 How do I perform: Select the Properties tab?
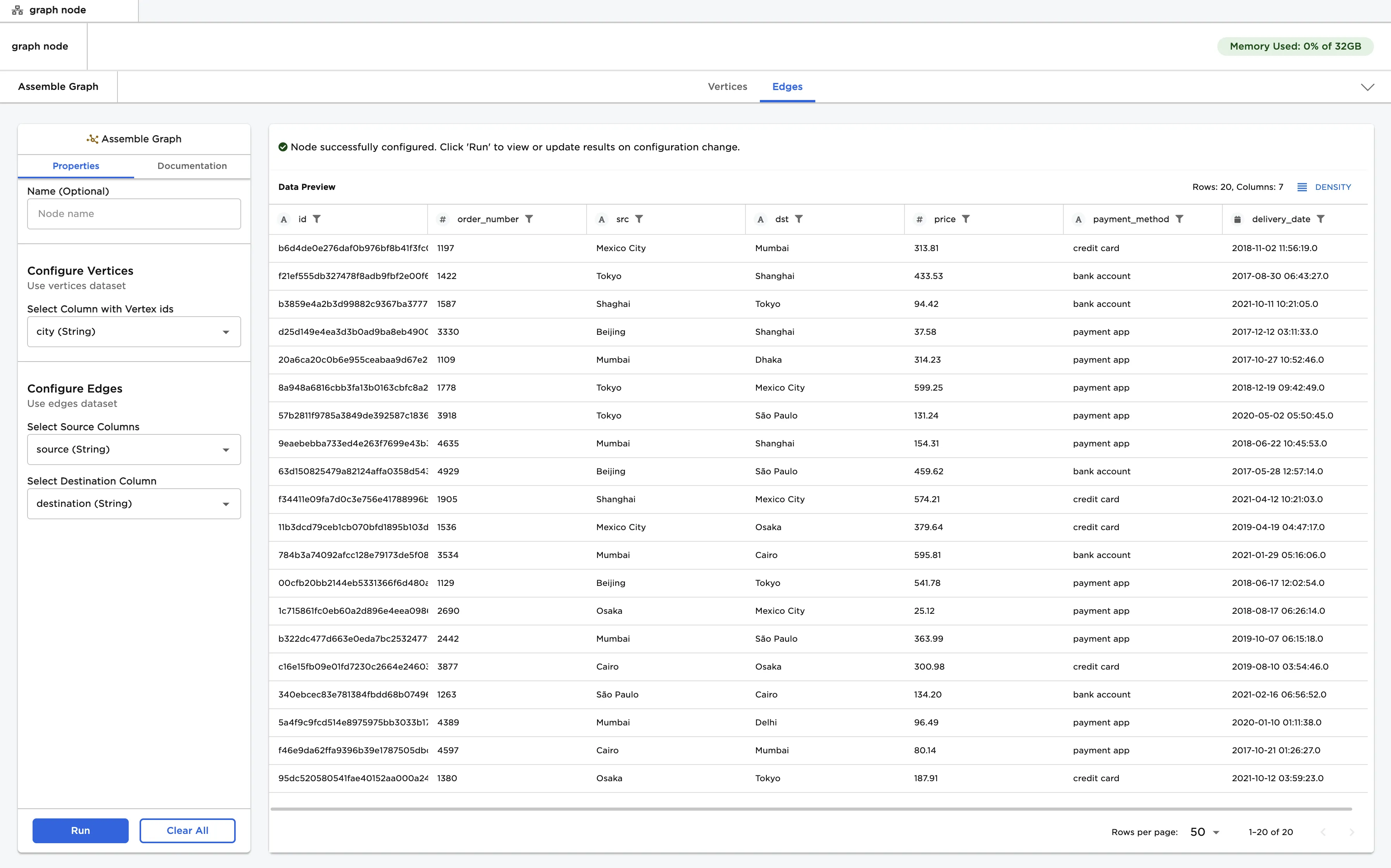(x=76, y=166)
